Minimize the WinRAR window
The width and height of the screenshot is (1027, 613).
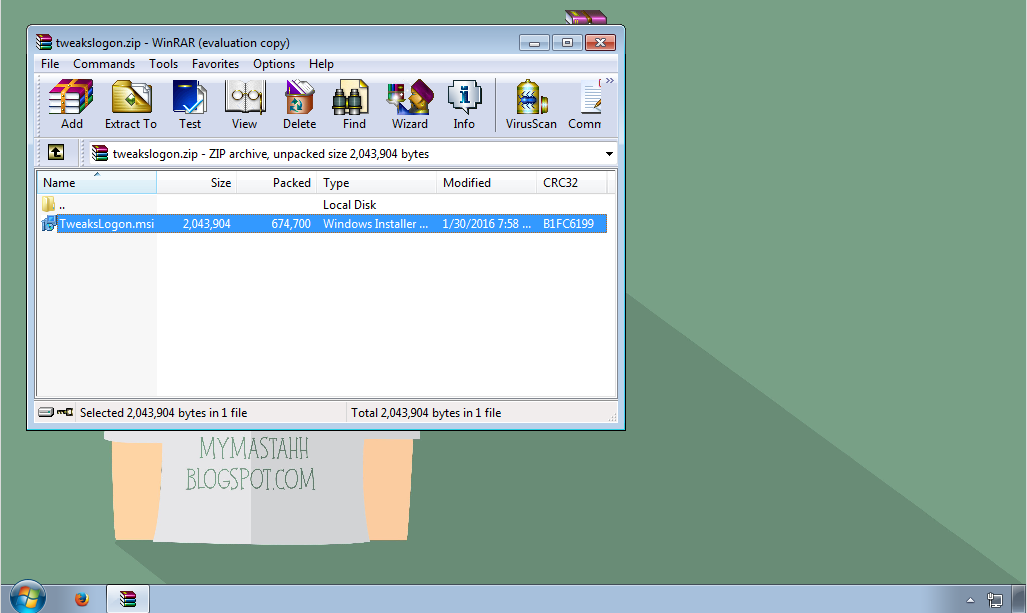click(534, 43)
